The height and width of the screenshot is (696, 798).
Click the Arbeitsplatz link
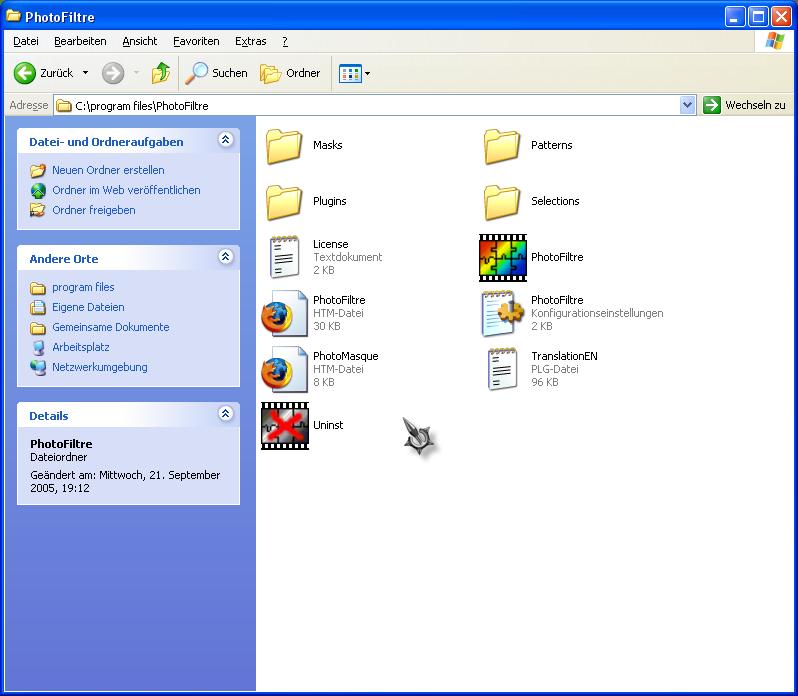(x=81, y=347)
